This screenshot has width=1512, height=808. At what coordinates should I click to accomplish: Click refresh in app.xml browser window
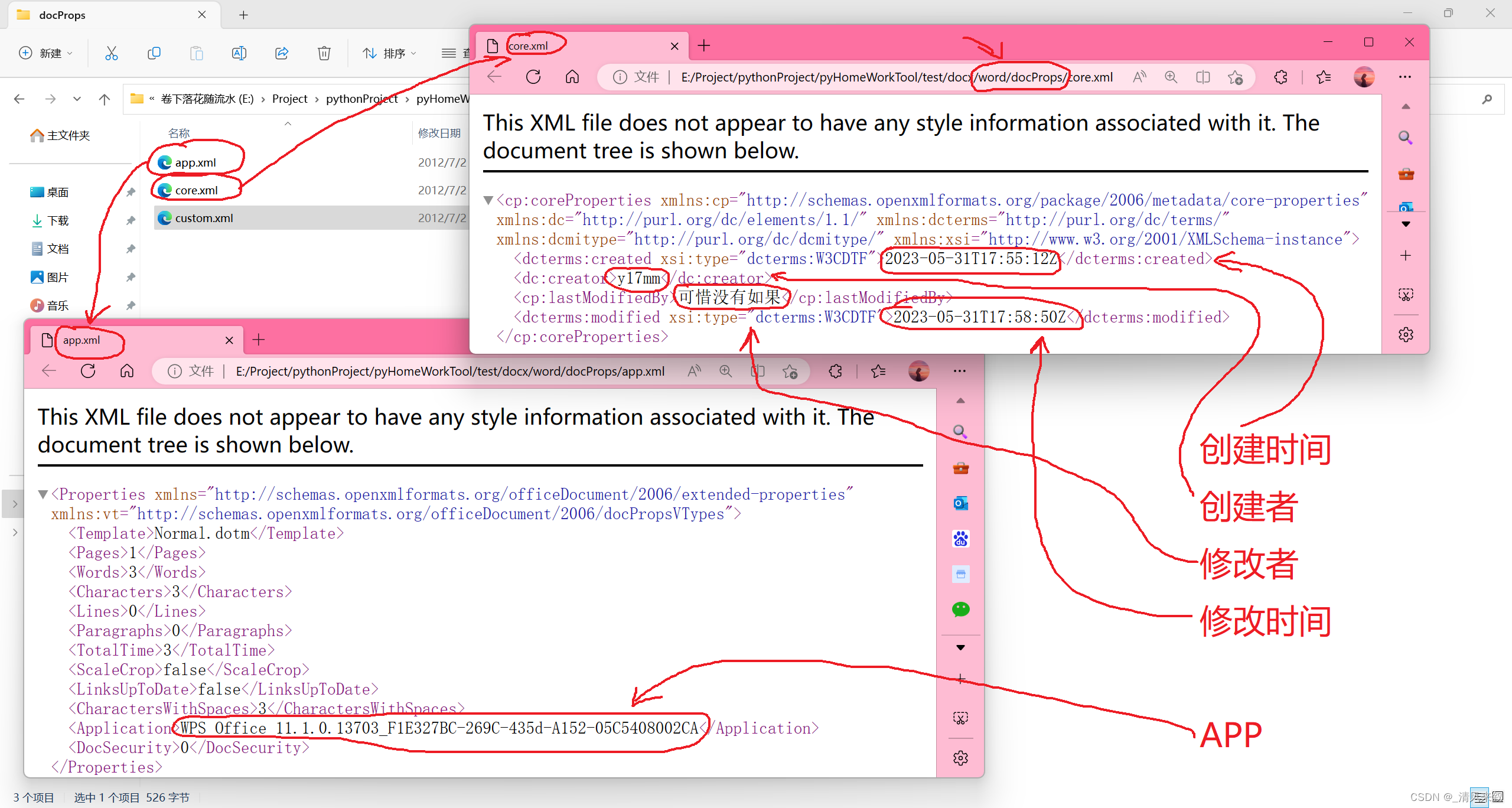click(88, 371)
